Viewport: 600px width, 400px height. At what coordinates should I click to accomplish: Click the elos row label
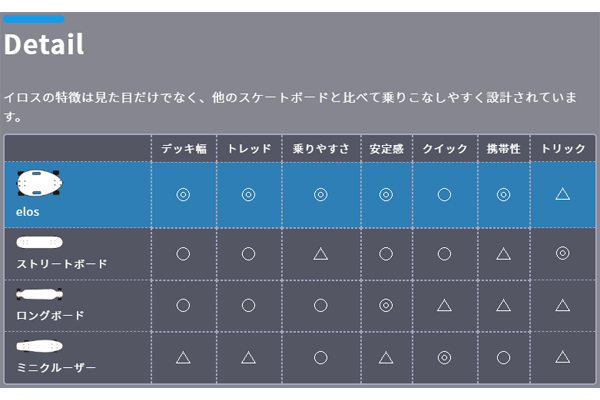coord(28,212)
